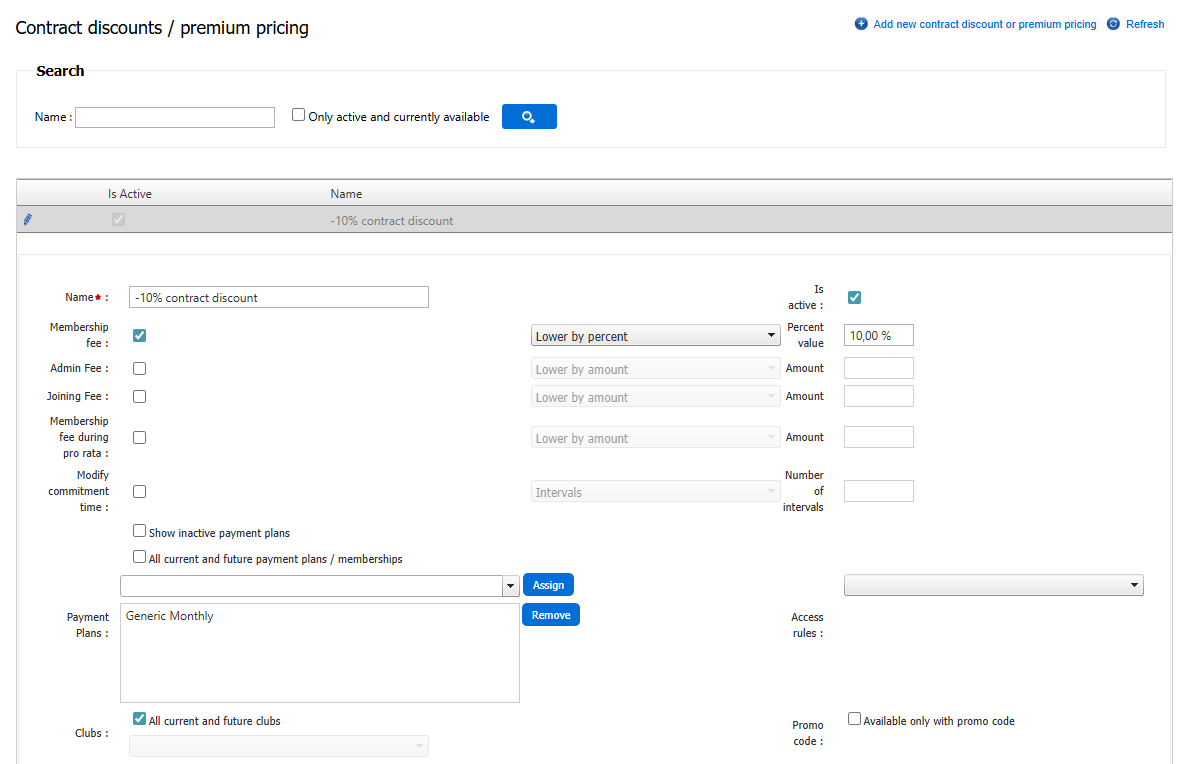Screen dimensions: 1186x764
Task: Click Add new contract discount link
Action: click(984, 24)
